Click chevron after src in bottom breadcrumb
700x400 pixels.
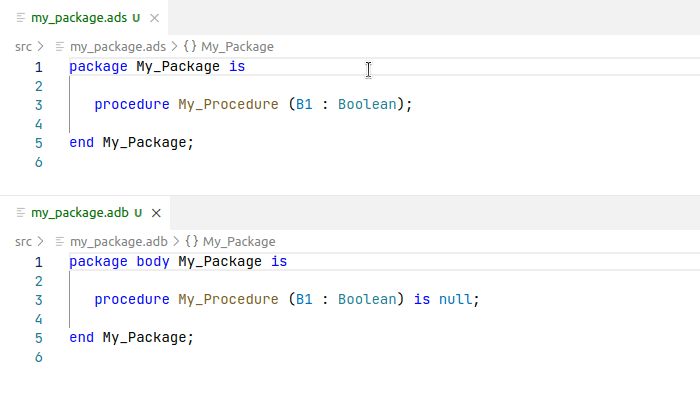tap(41, 242)
